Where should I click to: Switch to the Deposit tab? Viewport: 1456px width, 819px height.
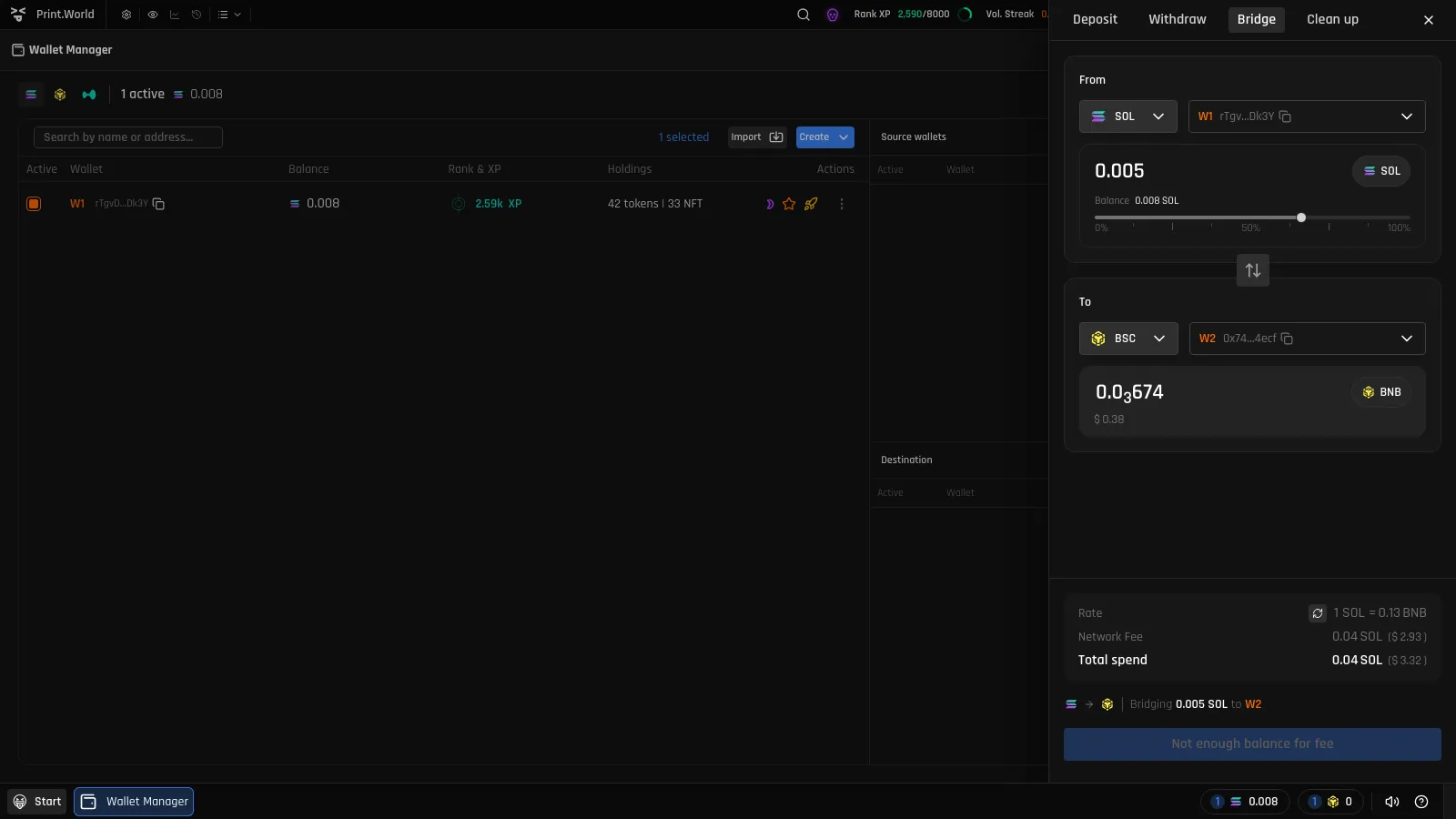tap(1095, 20)
